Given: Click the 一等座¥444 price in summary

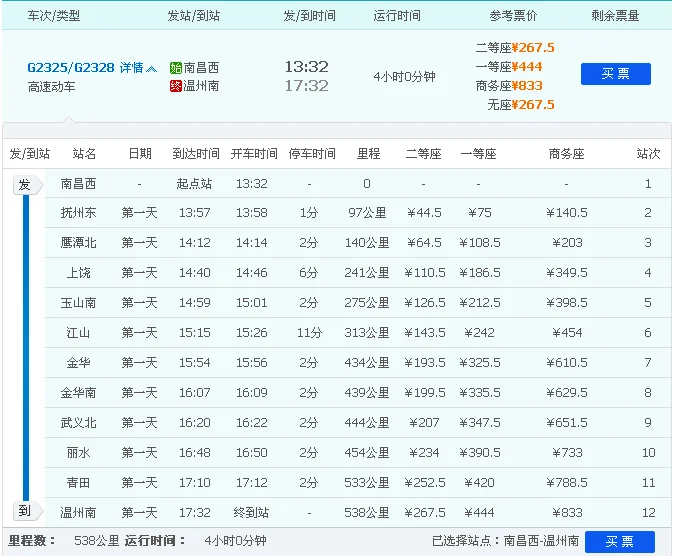Looking at the screenshot, I should 509,67.
